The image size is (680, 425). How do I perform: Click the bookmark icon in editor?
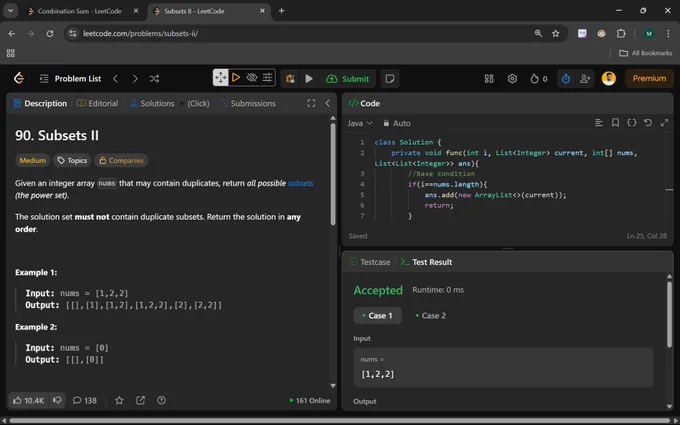615,123
